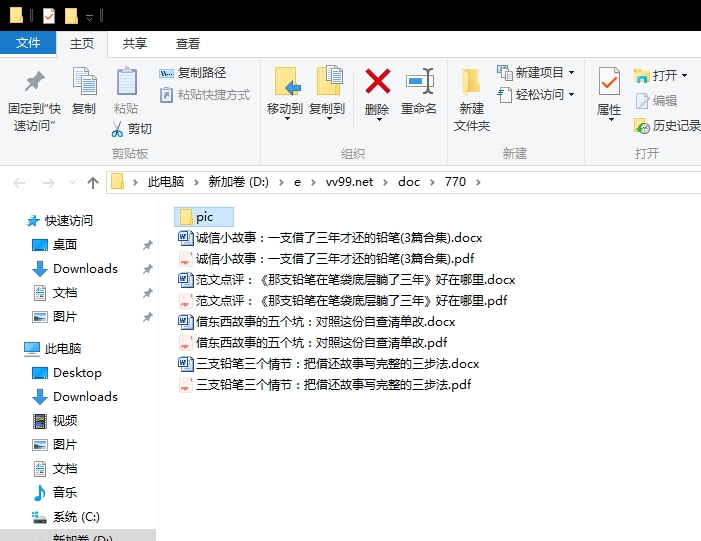This screenshot has height=541, width=701.
Task: Select 系统 (C:) drive
Action: (x=66, y=517)
